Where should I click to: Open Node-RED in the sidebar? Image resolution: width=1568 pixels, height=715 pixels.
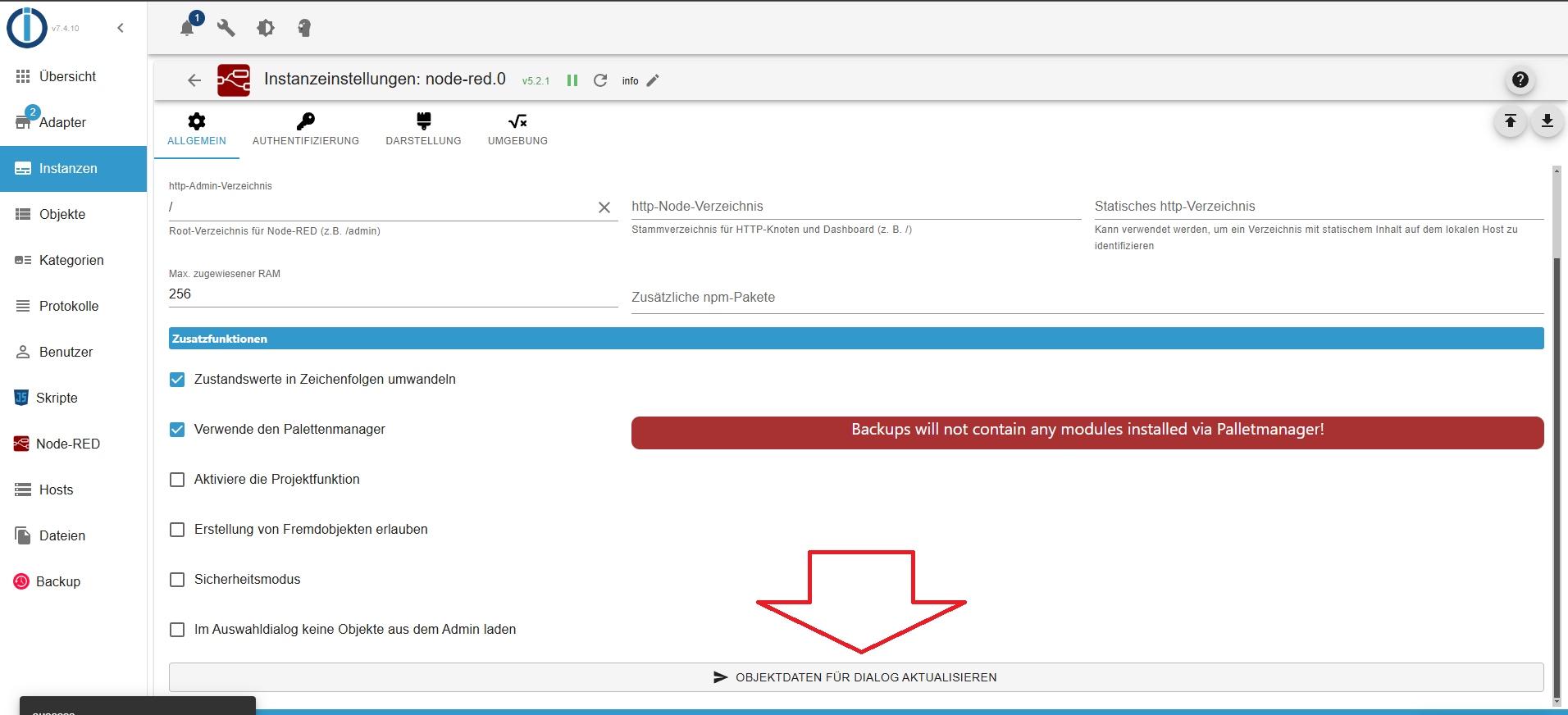tap(73, 444)
